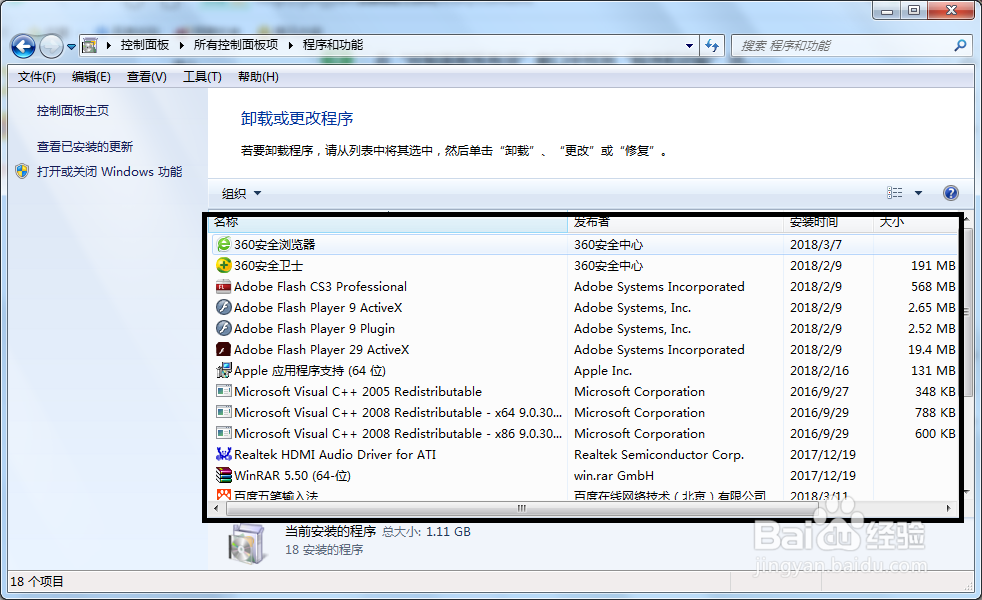Image resolution: width=982 pixels, height=600 pixels.
Task: Open the 工具(T) menu
Action: click(202, 76)
